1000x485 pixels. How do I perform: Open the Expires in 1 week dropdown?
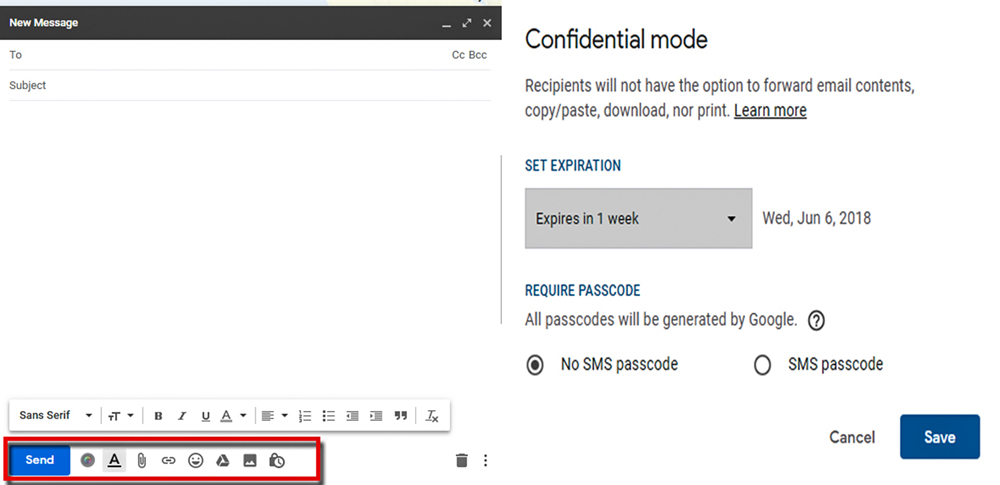click(x=638, y=218)
